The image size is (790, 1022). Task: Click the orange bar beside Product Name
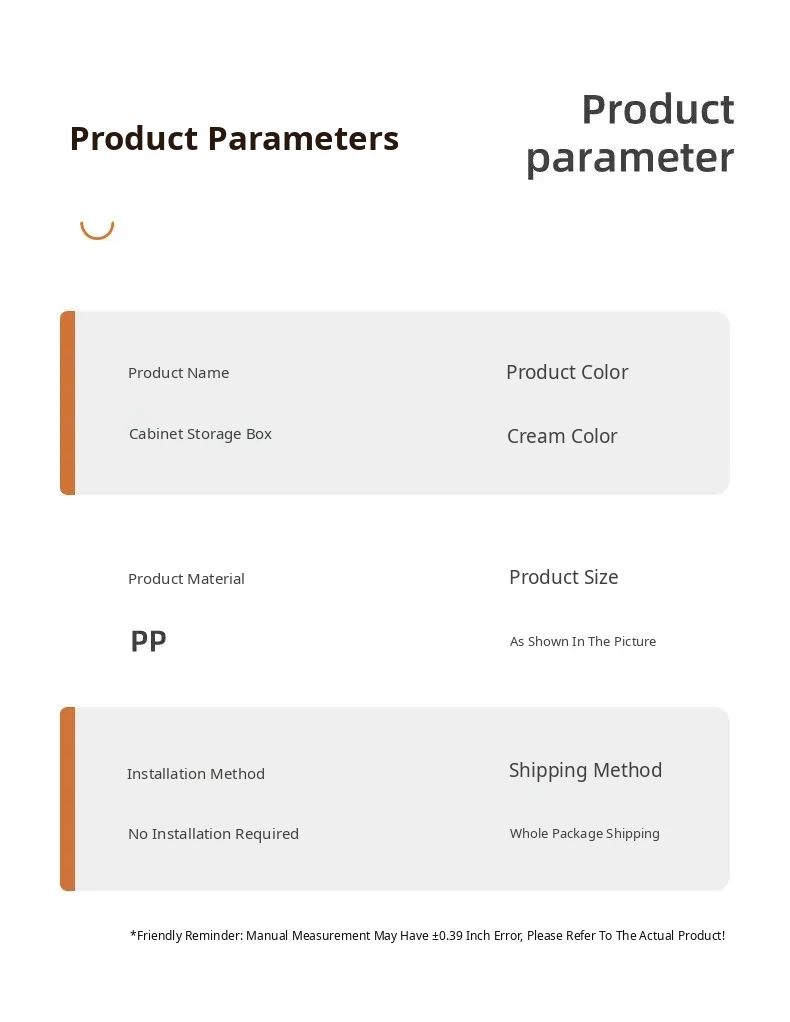67,402
